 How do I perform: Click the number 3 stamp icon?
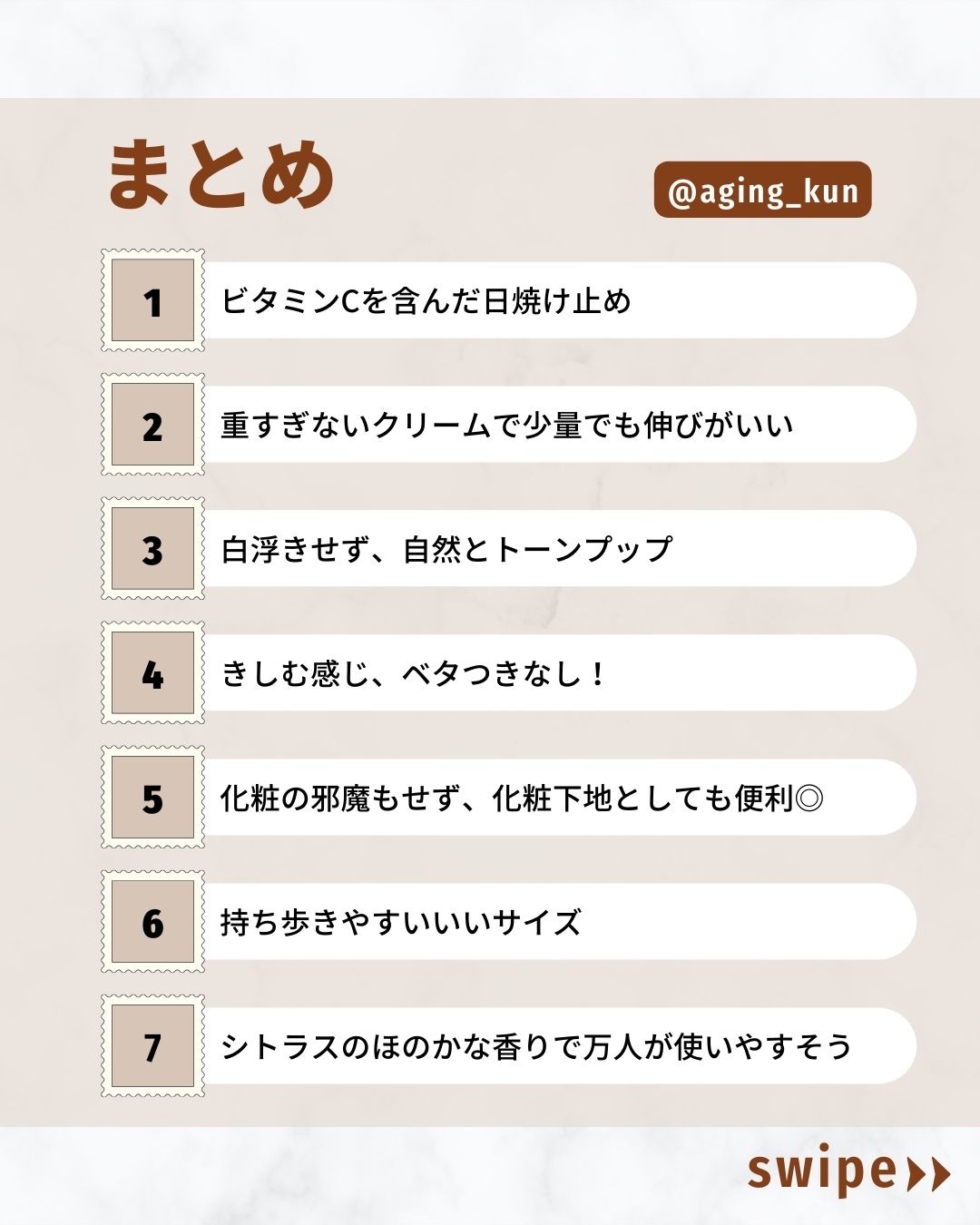[x=152, y=549]
